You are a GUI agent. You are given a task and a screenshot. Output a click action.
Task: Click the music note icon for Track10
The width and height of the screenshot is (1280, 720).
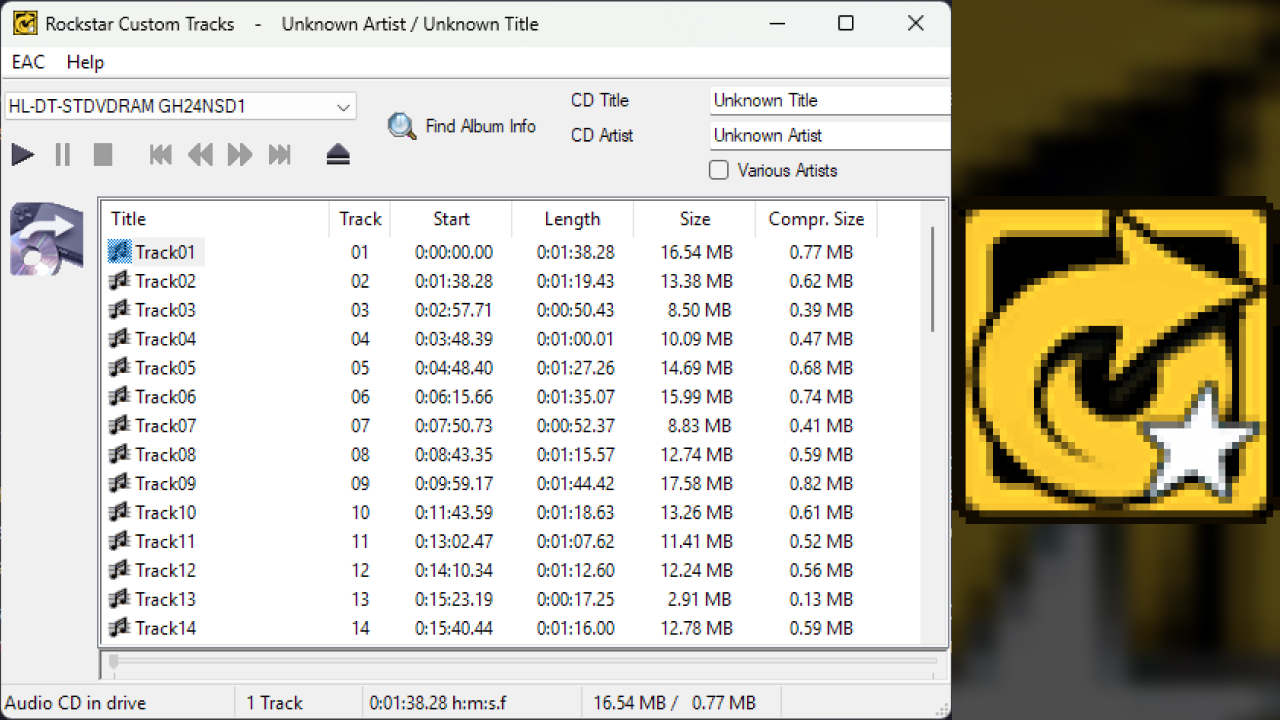[x=120, y=513]
